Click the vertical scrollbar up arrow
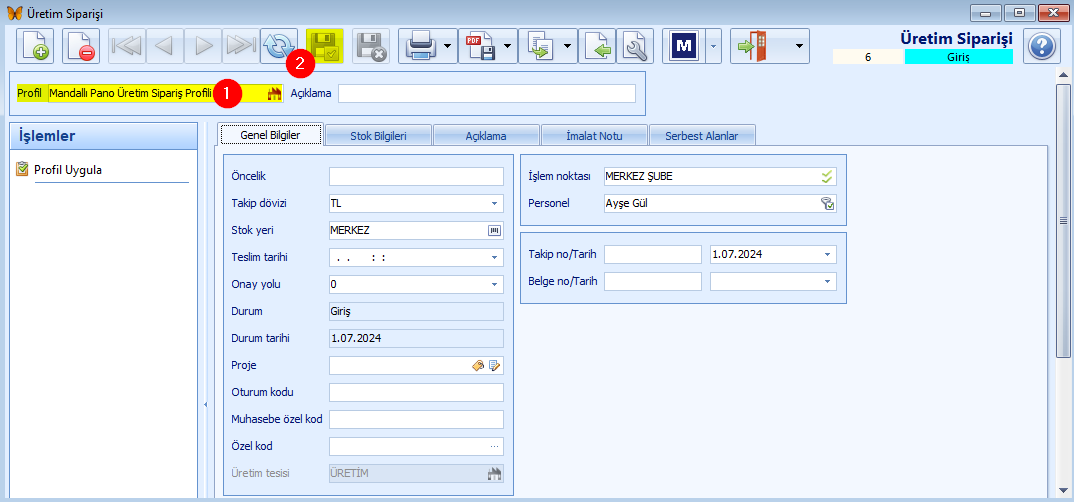Image resolution: width=1074 pixels, height=502 pixels. click(1064, 75)
